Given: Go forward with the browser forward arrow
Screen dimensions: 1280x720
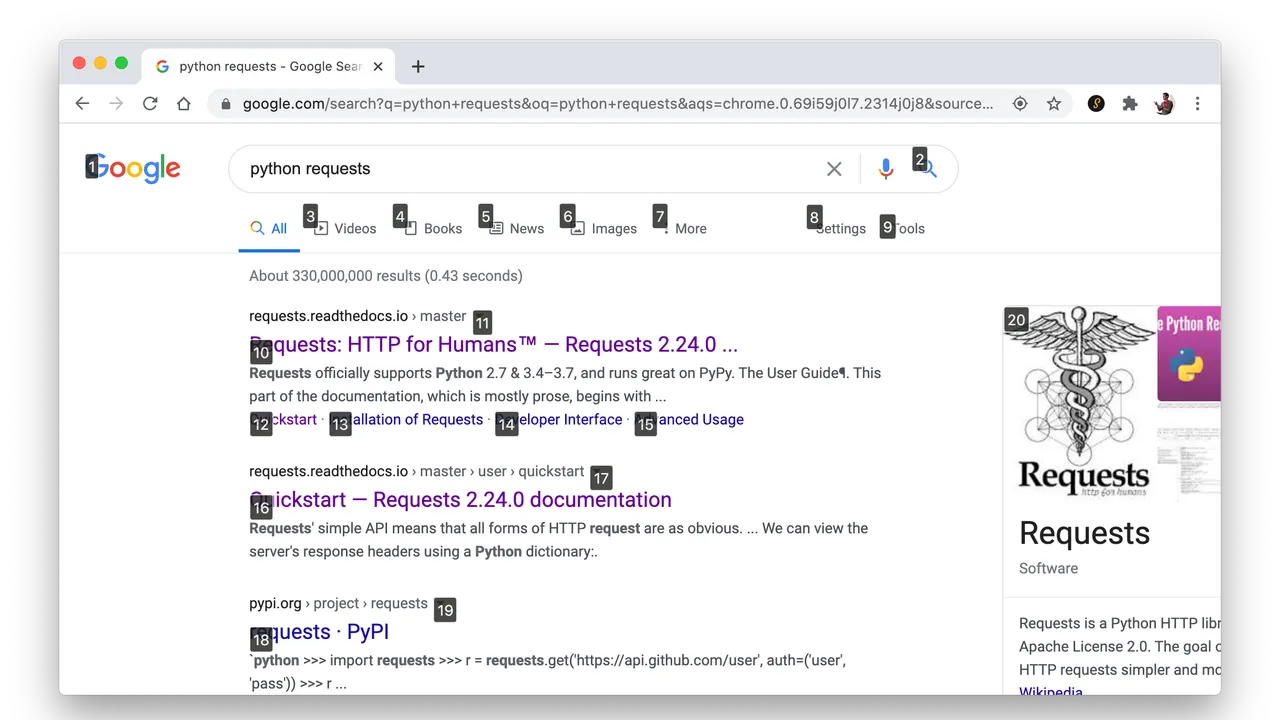Looking at the screenshot, I should pyautogui.click(x=116, y=103).
